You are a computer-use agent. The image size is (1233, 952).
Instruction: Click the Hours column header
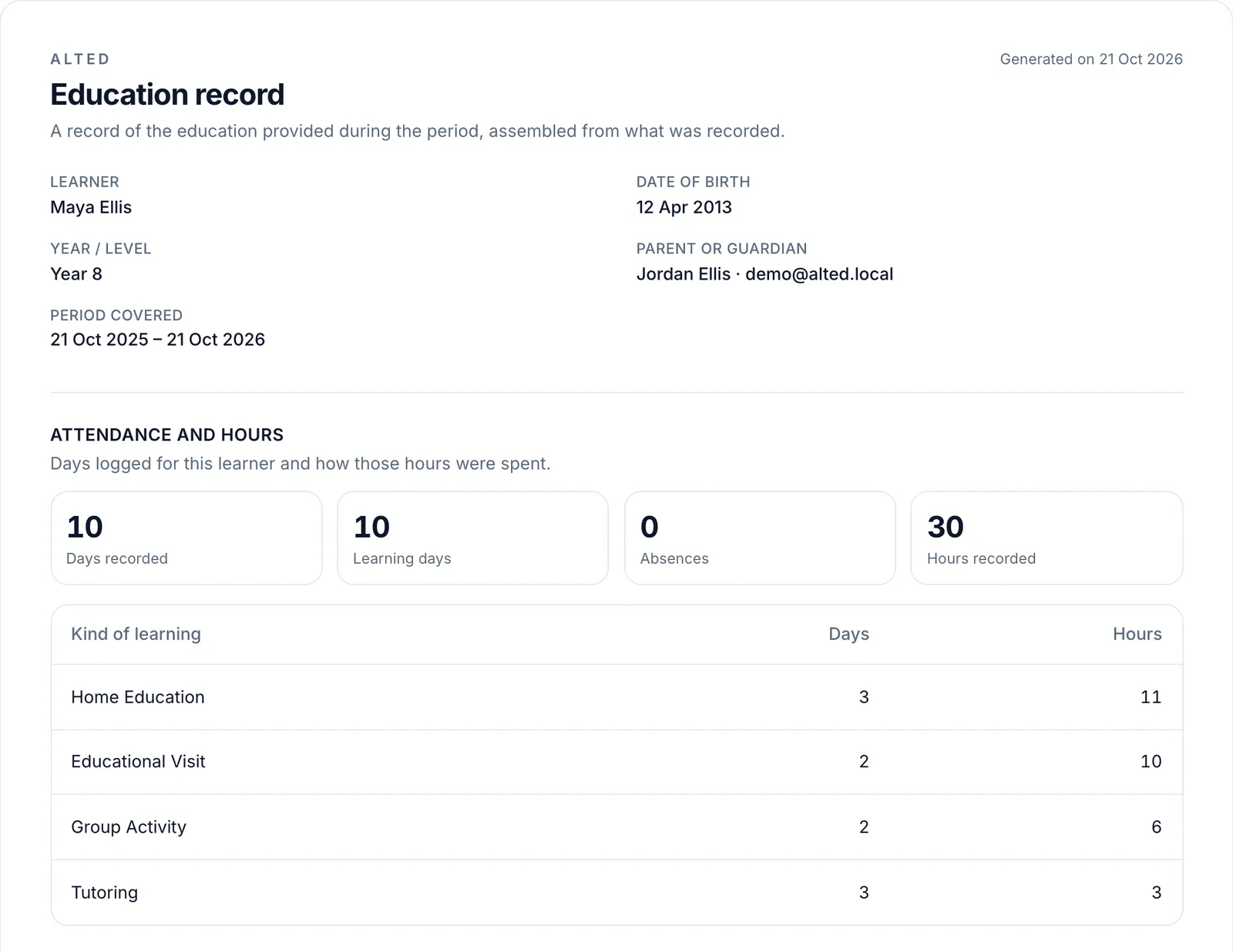1137,634
